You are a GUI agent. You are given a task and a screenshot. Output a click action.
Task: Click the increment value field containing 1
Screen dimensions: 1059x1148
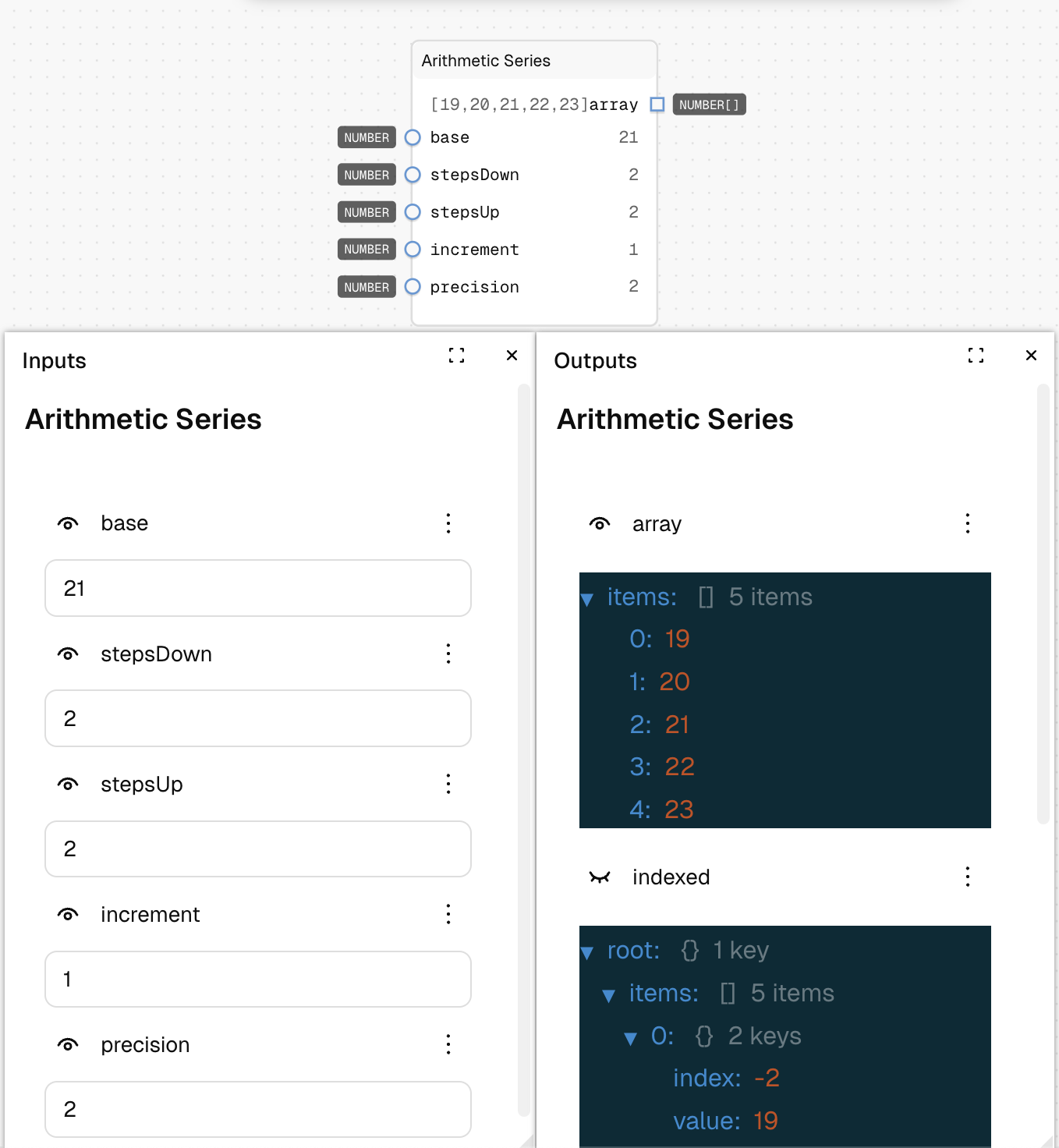[x=258, y=979]
